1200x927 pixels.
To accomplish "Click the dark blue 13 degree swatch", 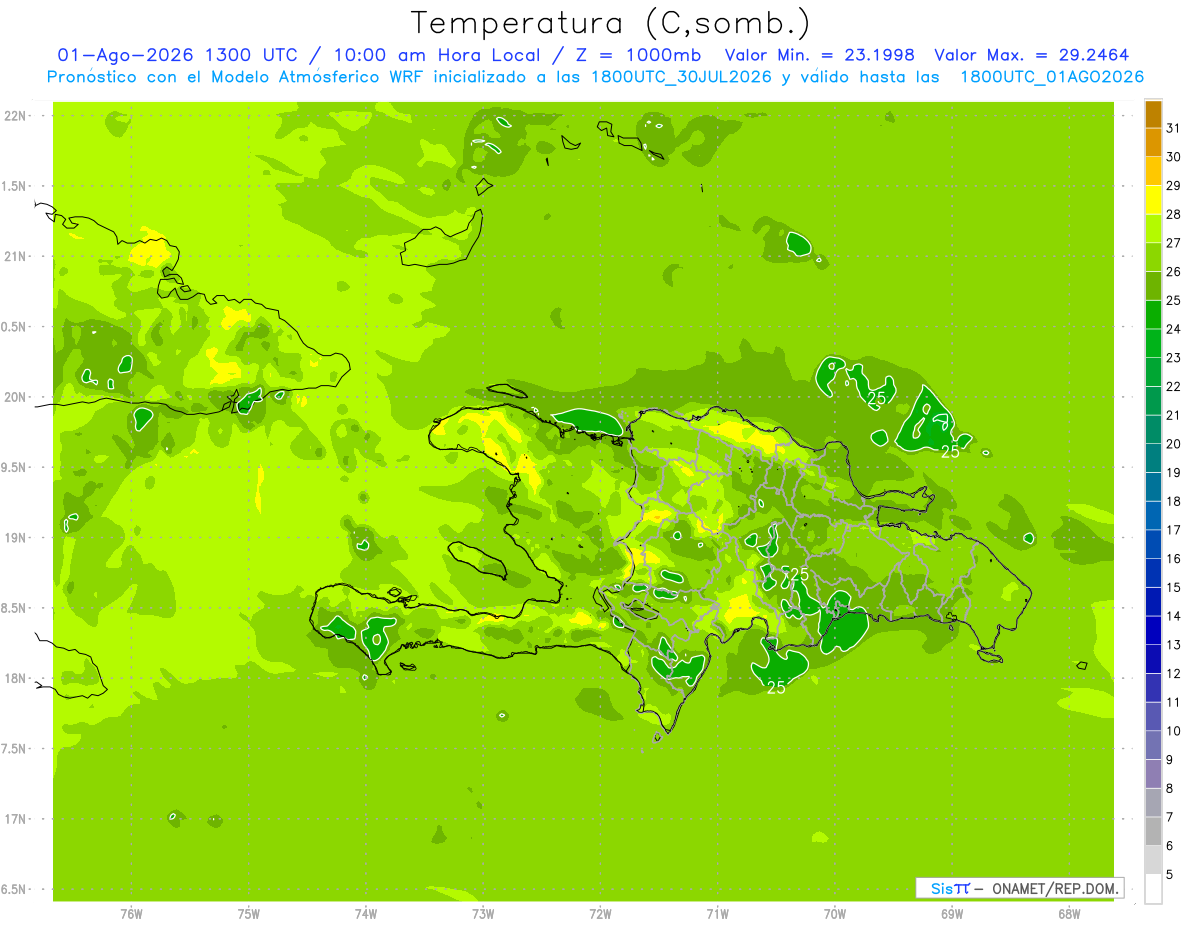I will [x=1153, y=631].
